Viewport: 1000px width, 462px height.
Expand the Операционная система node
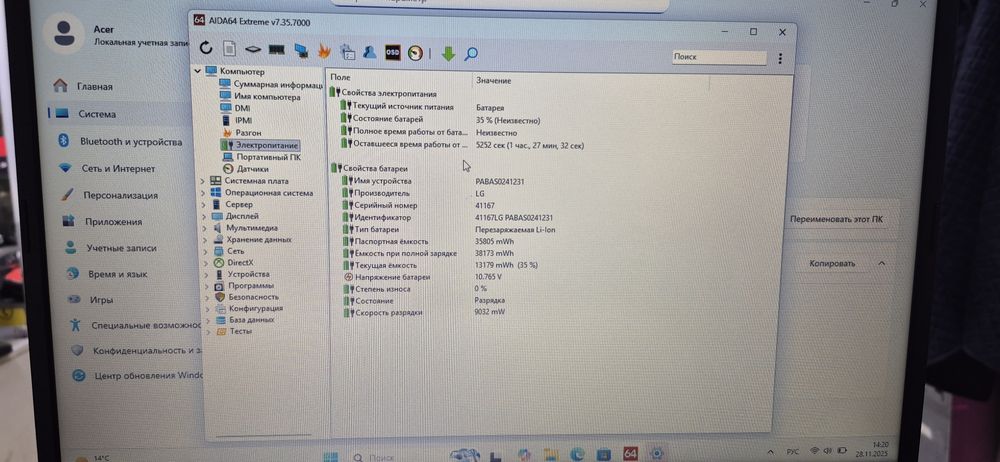203,193
